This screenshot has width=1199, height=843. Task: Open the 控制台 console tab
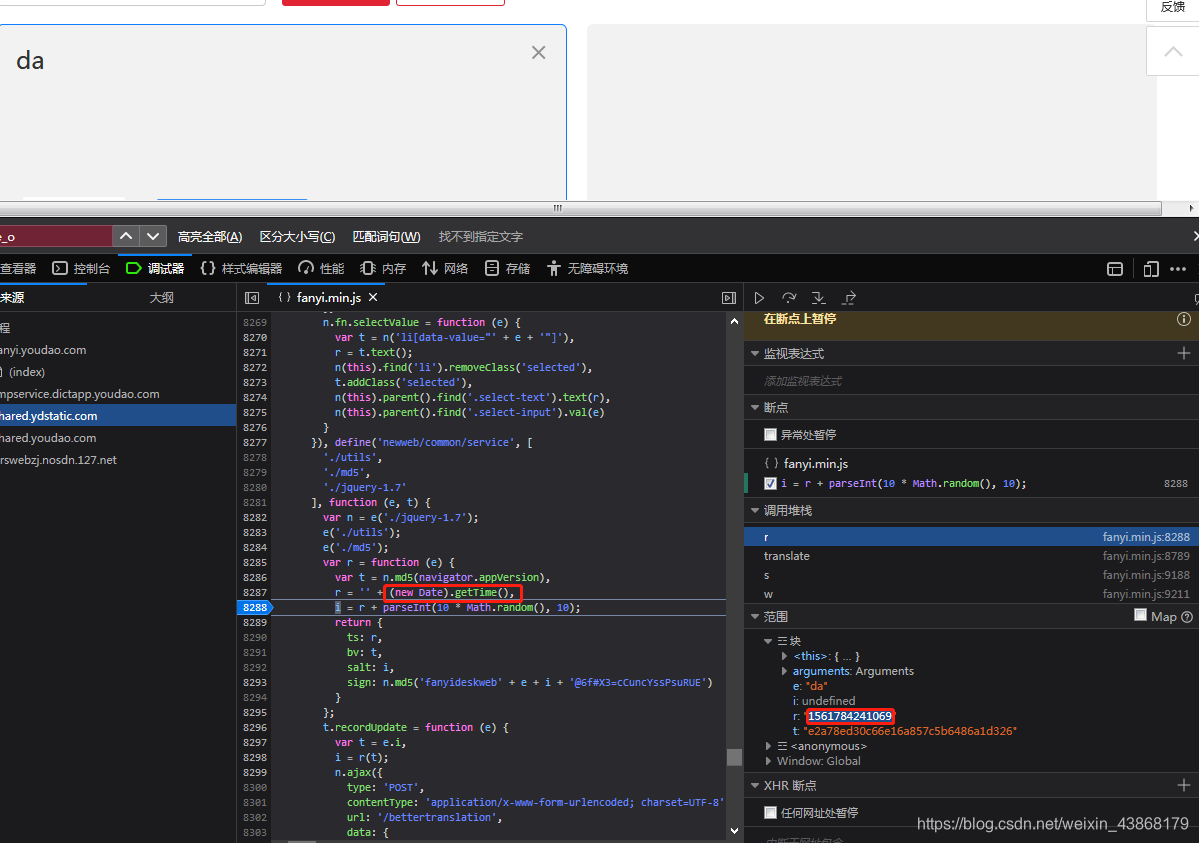click(x=81, y=269)
